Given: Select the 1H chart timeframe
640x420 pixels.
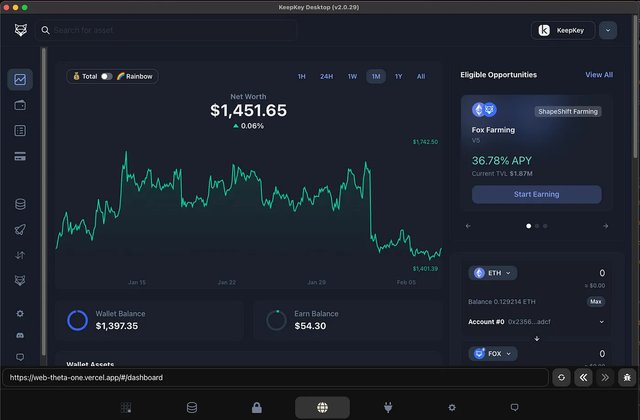Looking at the screenshot, I should tap(302, 76).
